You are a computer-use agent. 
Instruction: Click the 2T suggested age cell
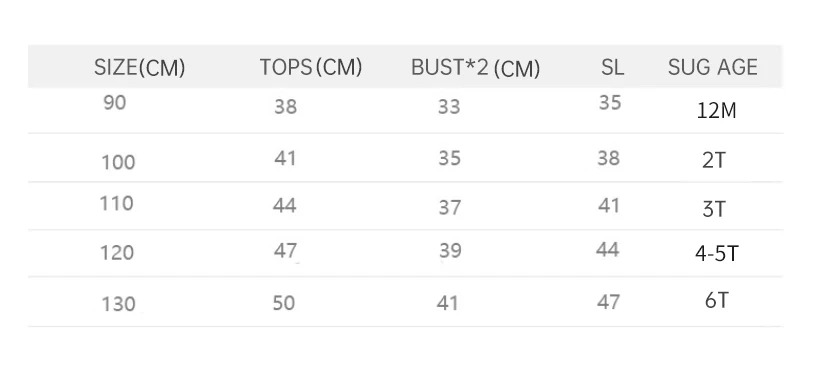(714, 160)
